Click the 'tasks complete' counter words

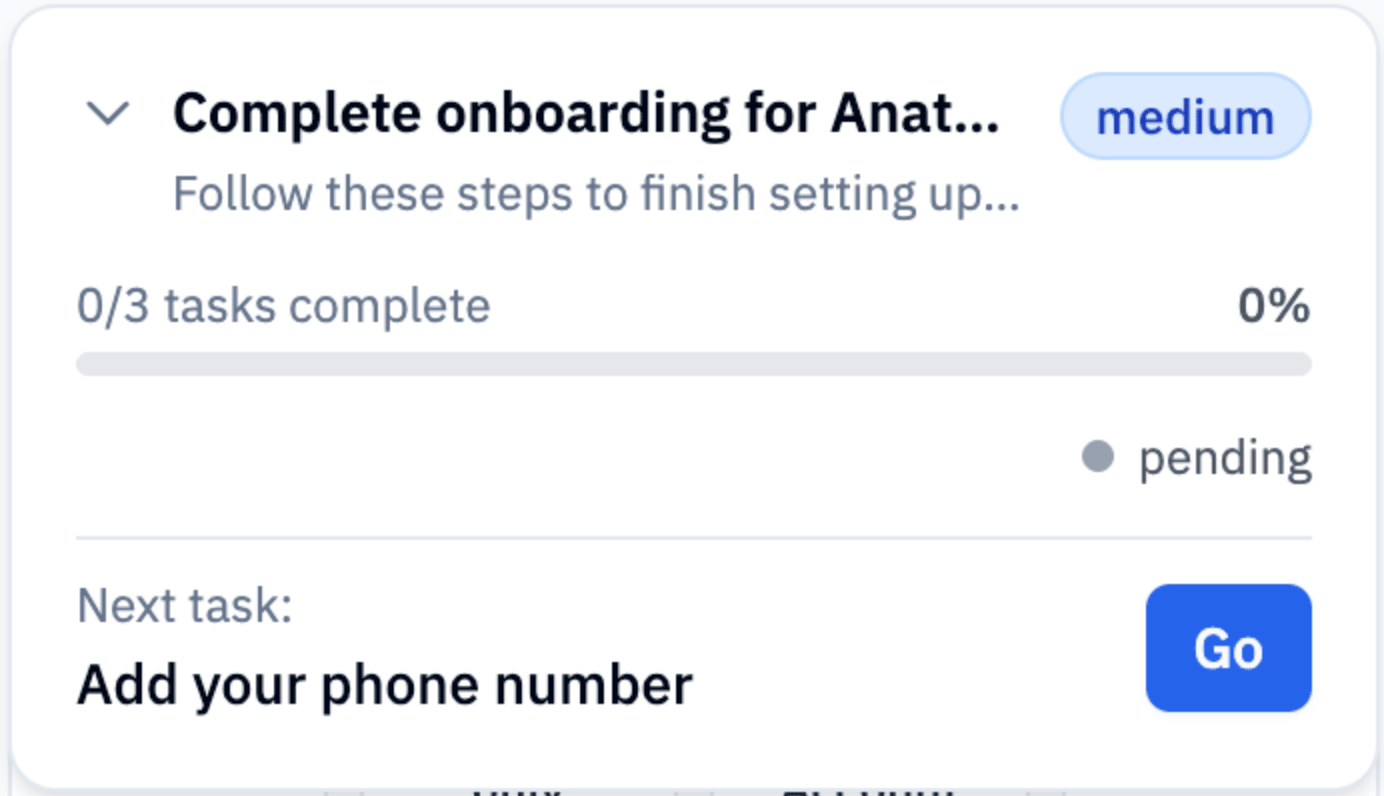[327, 306]
